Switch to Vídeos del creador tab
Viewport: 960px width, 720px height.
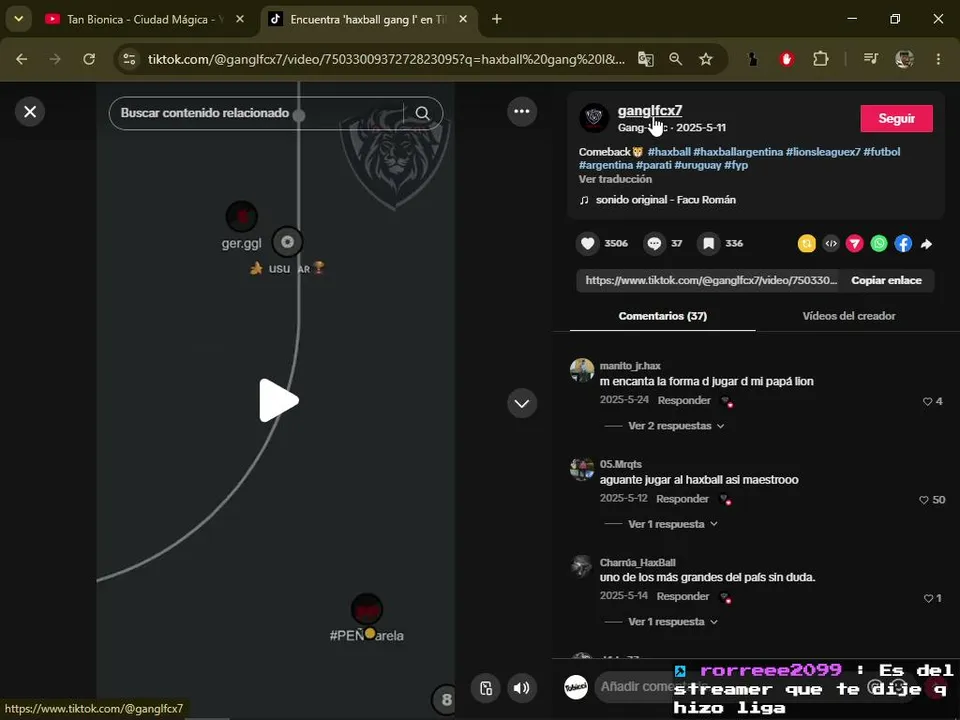849,316
